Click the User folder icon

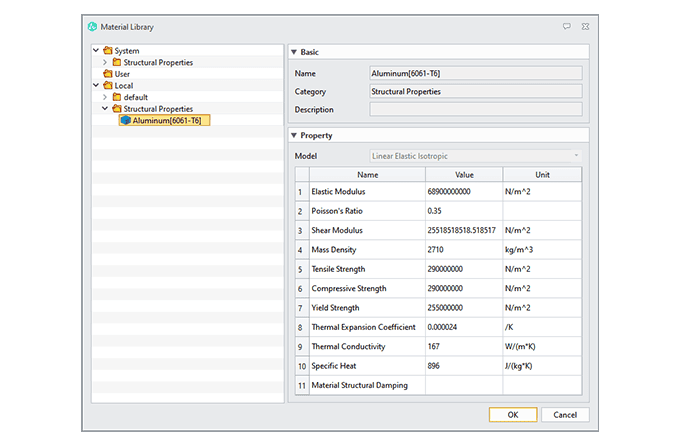tap(107, 74)
